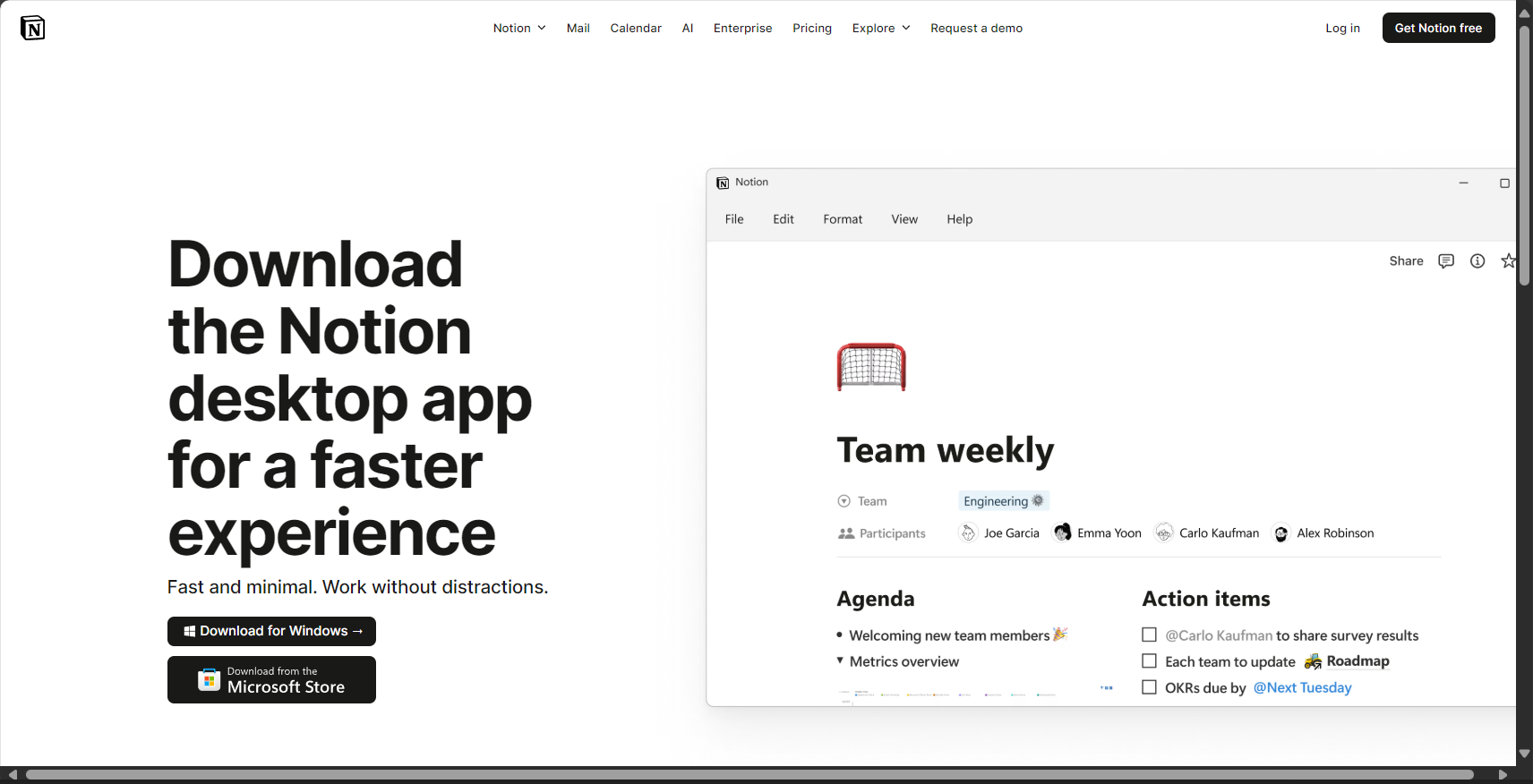
Task: Click the Microsoft Store bag icon
Action: click(x=209, y=679)
